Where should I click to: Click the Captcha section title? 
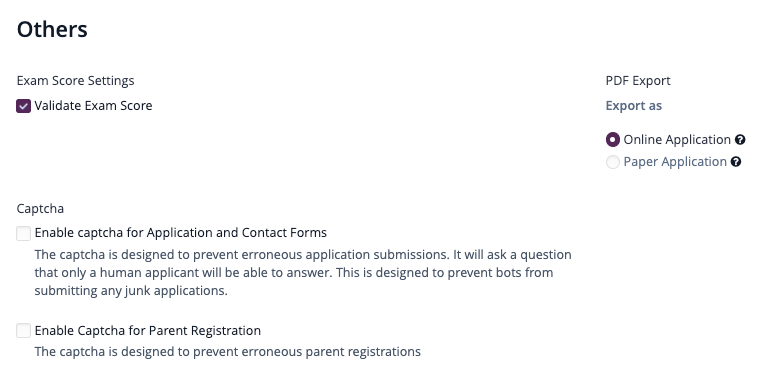pos(41,209)
